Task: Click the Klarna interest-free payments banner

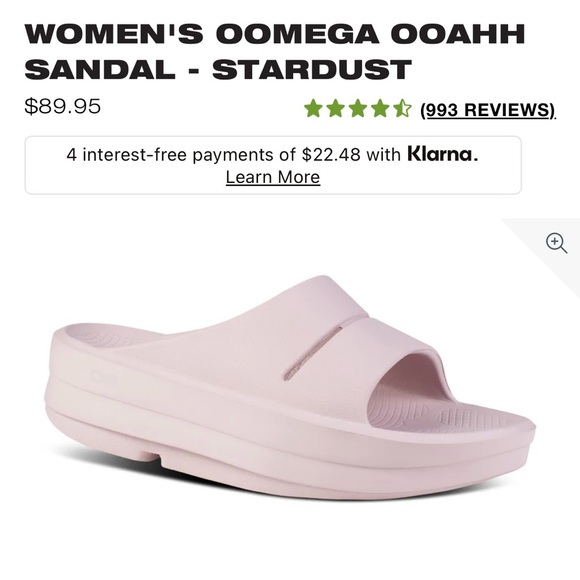Action: pos(273,165)
